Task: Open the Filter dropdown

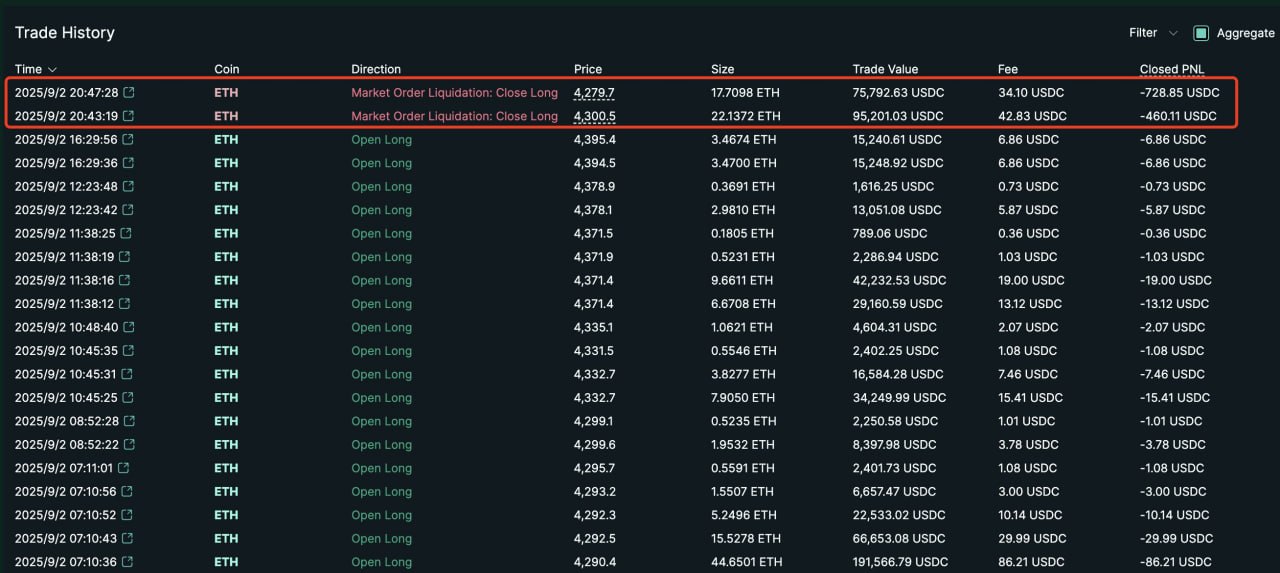Action: click(x=1153, y=33)
